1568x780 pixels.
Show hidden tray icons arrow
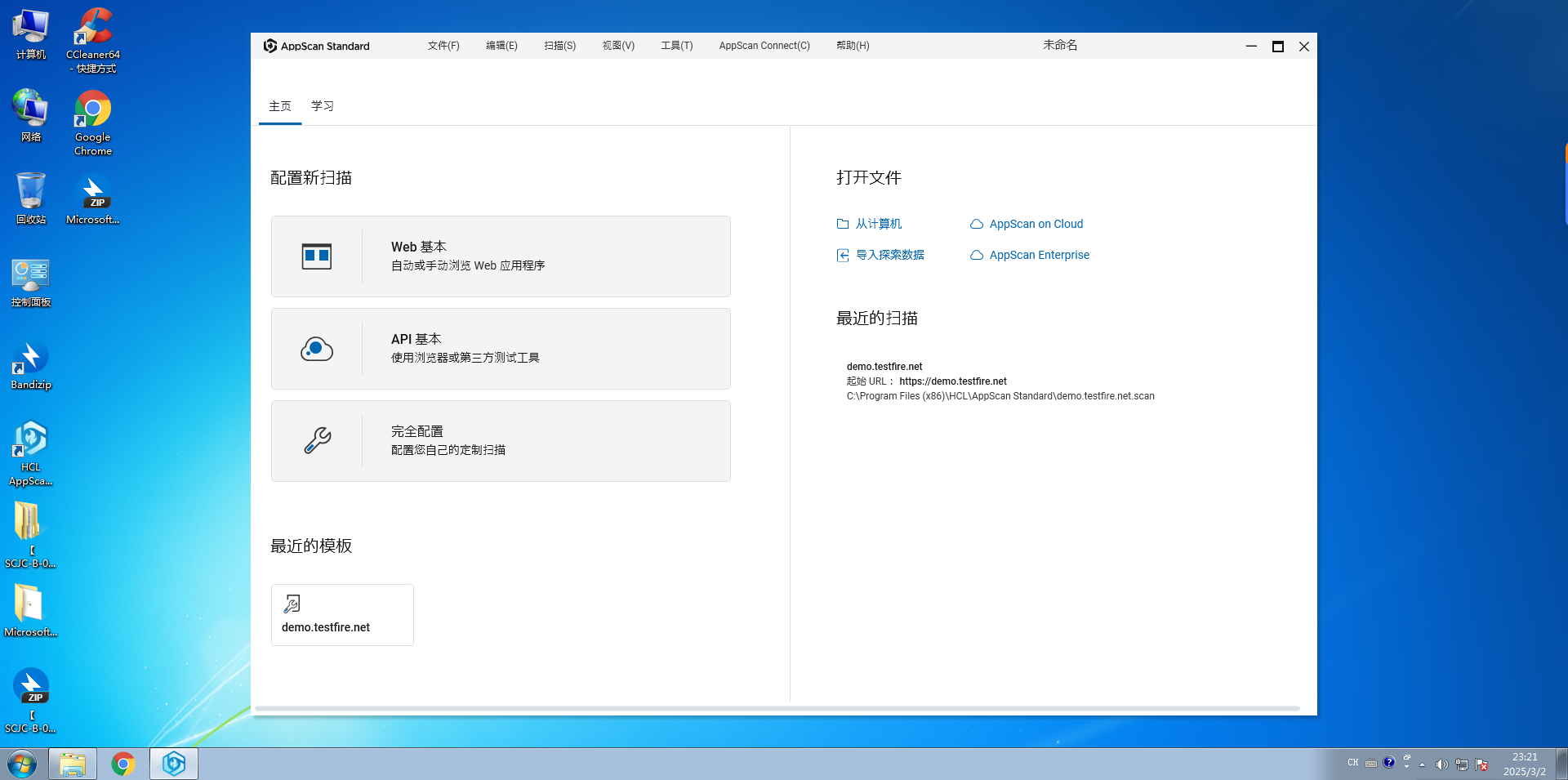pos(1422,764)
